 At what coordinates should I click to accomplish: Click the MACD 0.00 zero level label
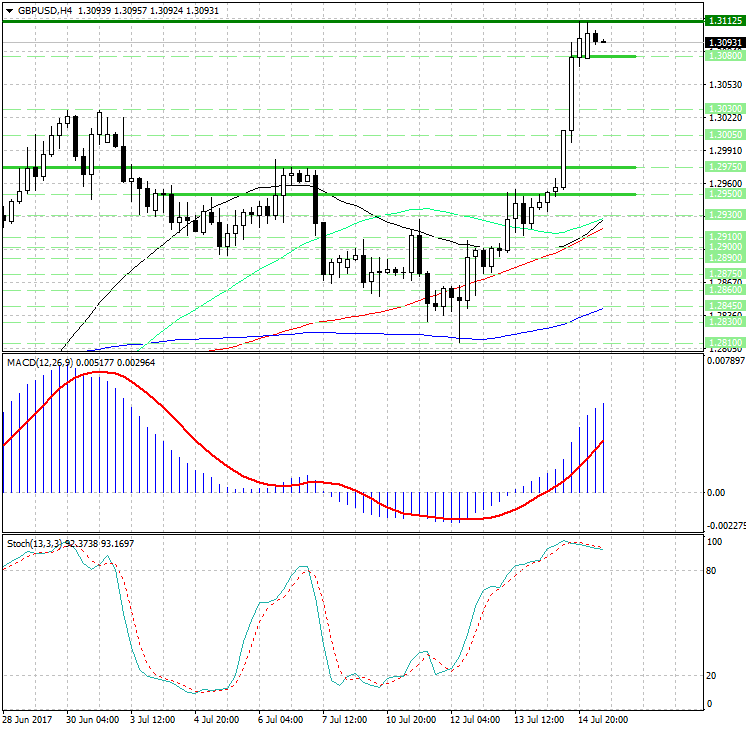716,493
